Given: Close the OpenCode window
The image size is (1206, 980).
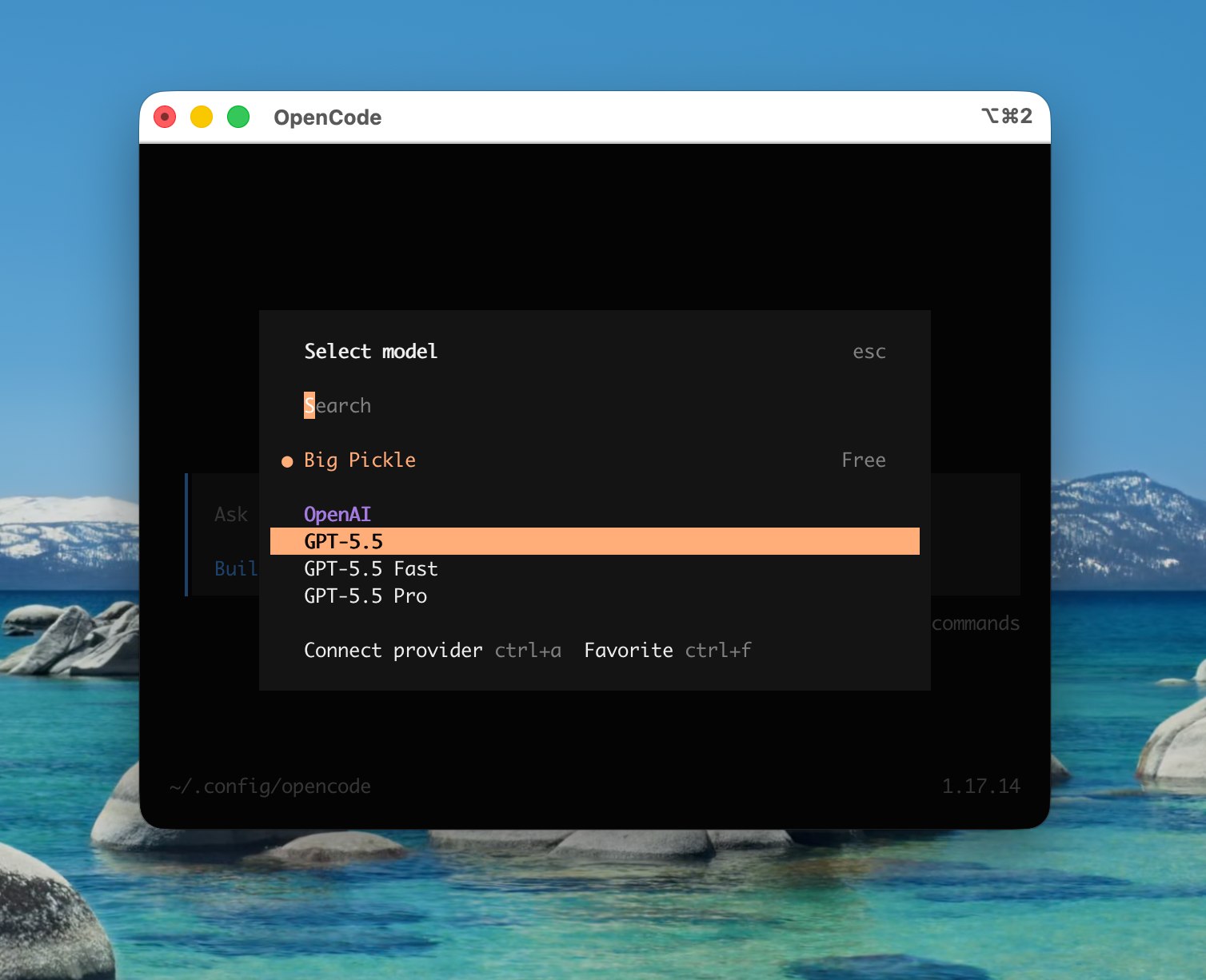Looking at the screenshot, I should [165, 117].
